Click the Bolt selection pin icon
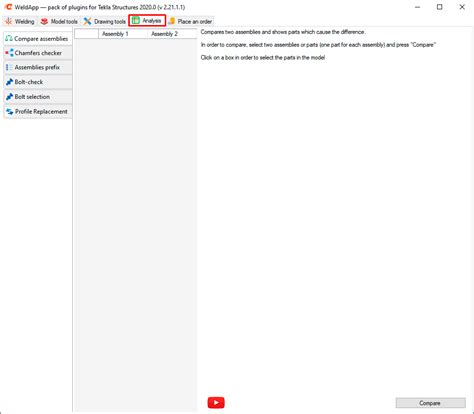Viewport: 474px width, 414px height. click(x=9, y=97)
